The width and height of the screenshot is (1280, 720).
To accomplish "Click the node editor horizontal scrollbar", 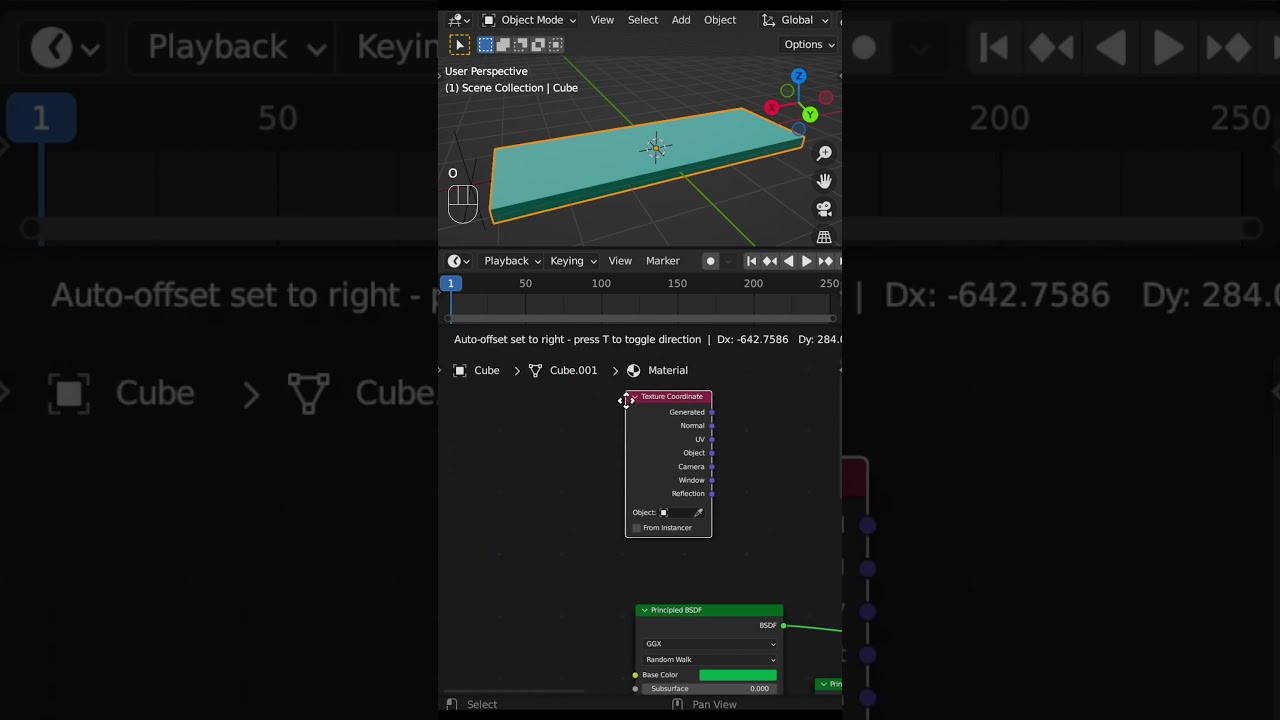I will click(x=515, y=691).
